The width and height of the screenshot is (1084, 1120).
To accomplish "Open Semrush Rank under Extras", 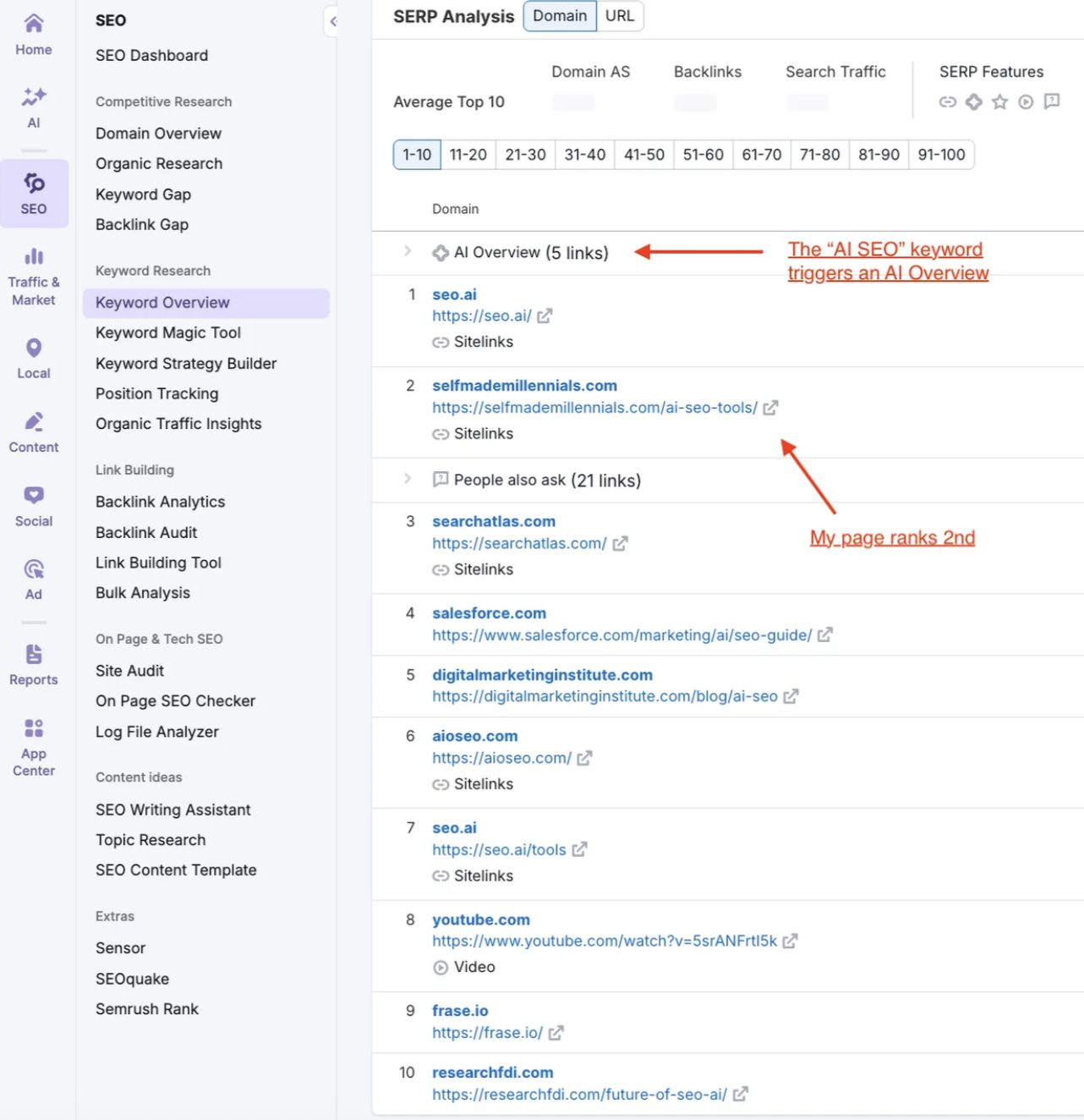I will (x=147, y=1009).
